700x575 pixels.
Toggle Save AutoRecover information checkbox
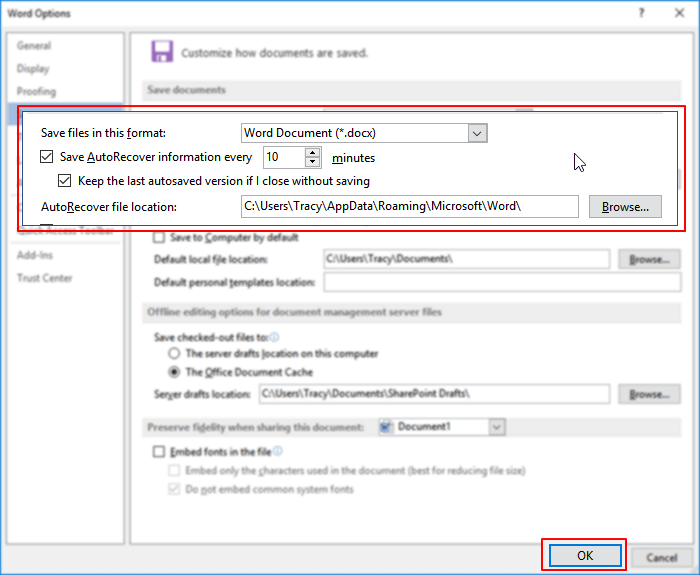coord(46,157)
